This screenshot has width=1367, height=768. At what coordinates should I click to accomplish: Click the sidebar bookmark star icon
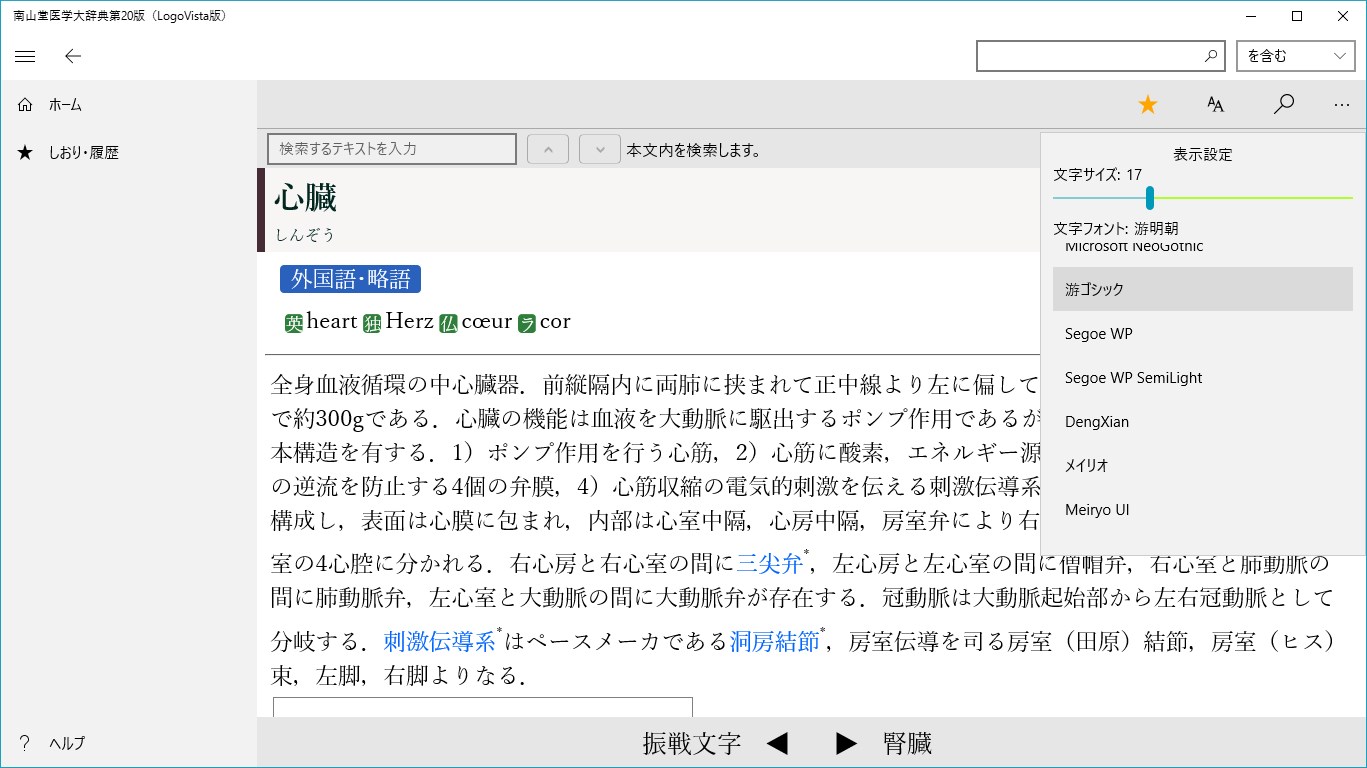25,153
